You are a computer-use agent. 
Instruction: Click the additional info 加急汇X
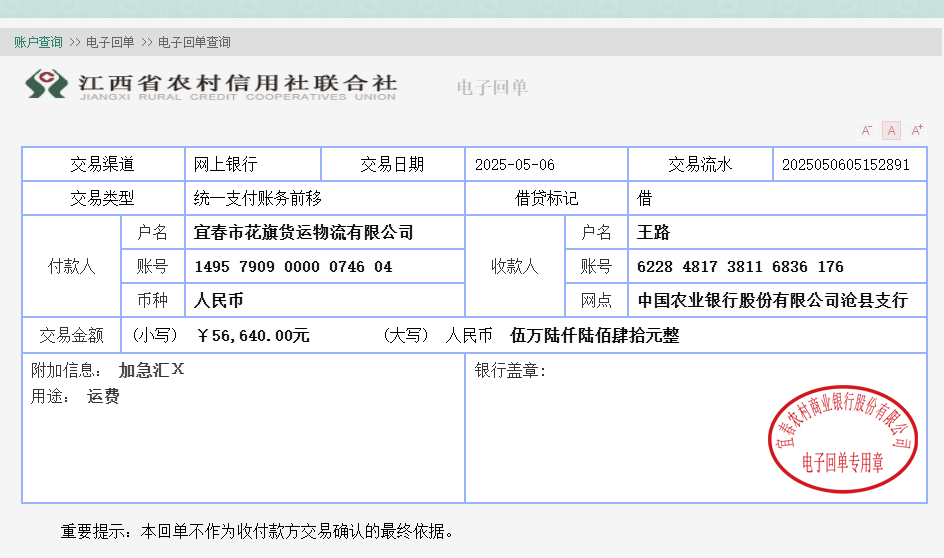pyautogui.click(x=151, y=370)
